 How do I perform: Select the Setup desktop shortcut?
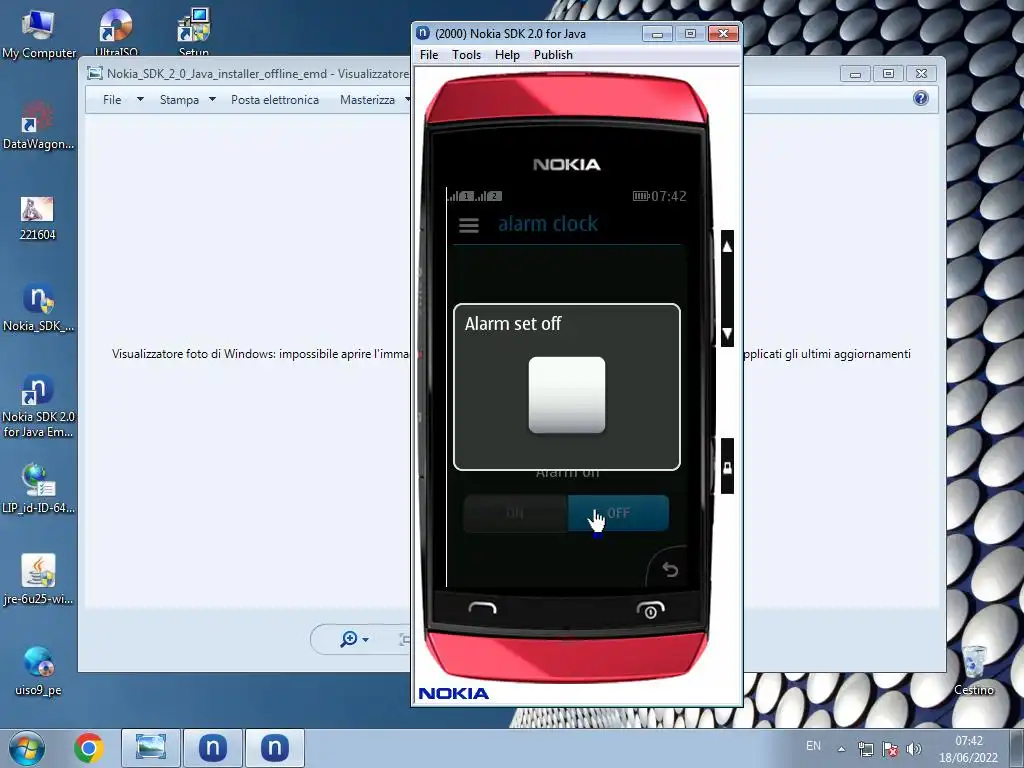(193, 31)
